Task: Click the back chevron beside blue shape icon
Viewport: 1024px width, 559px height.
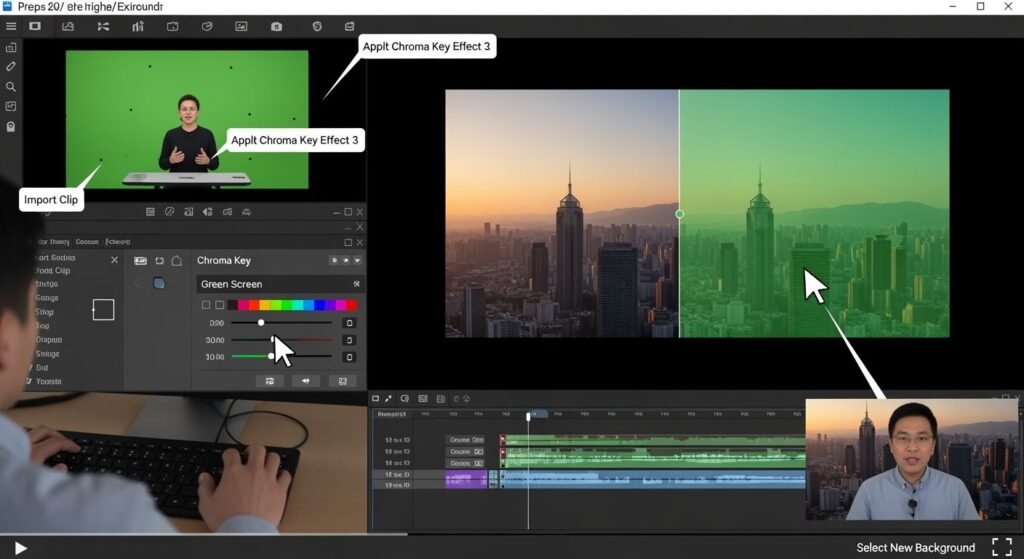Action: pos(136,283)
